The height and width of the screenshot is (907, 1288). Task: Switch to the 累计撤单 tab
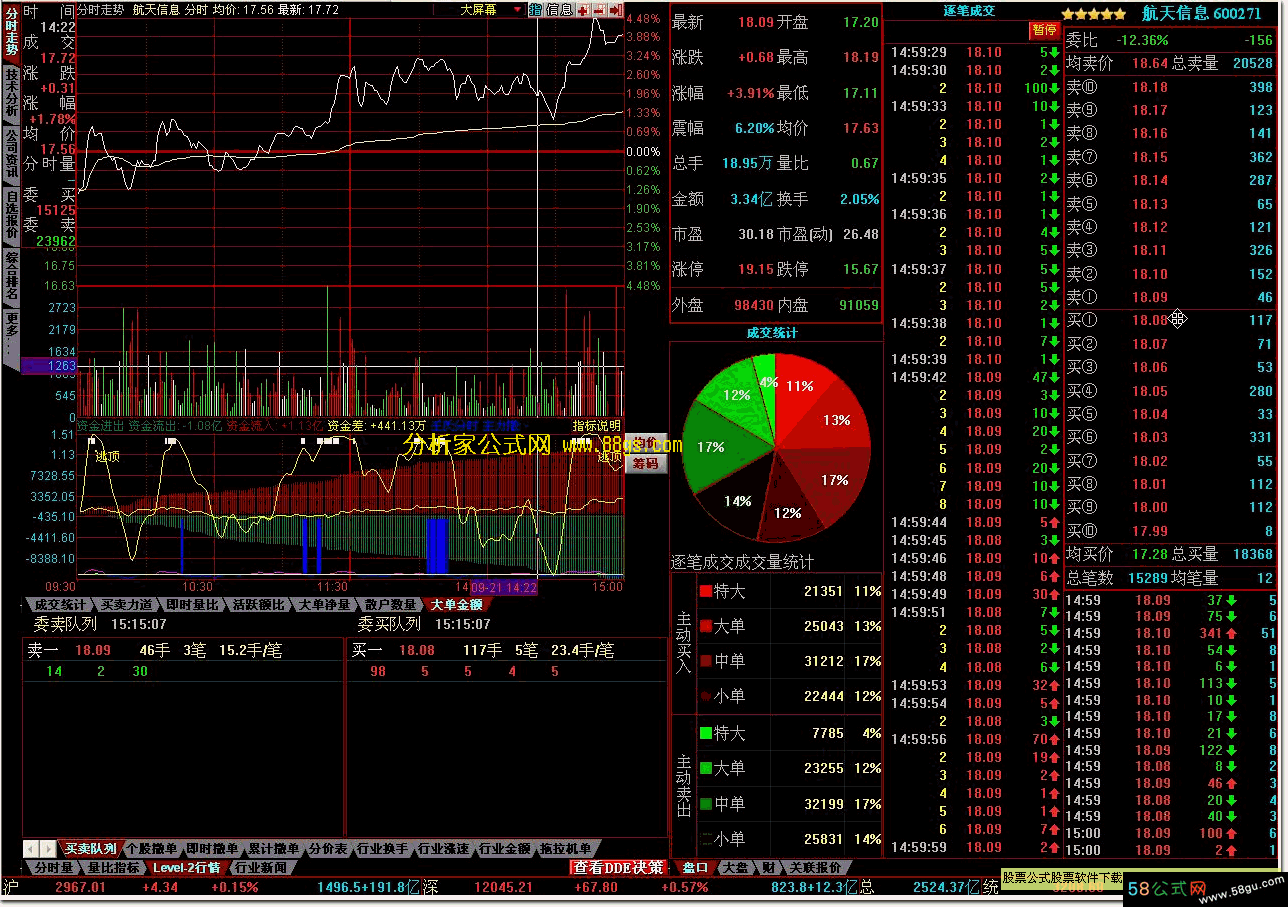(274, 848)
